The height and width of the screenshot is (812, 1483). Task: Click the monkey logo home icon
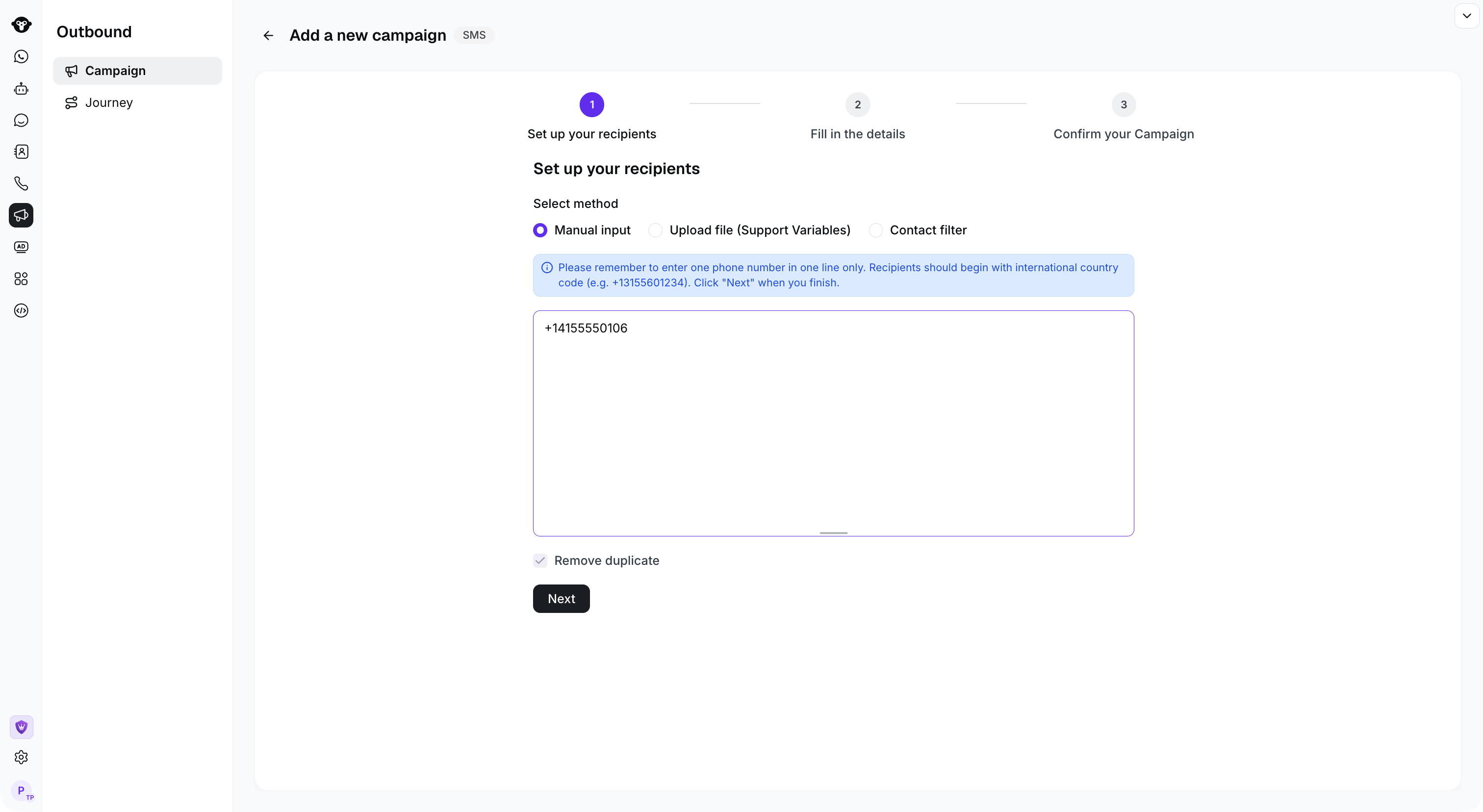click(x=21, y=25)
